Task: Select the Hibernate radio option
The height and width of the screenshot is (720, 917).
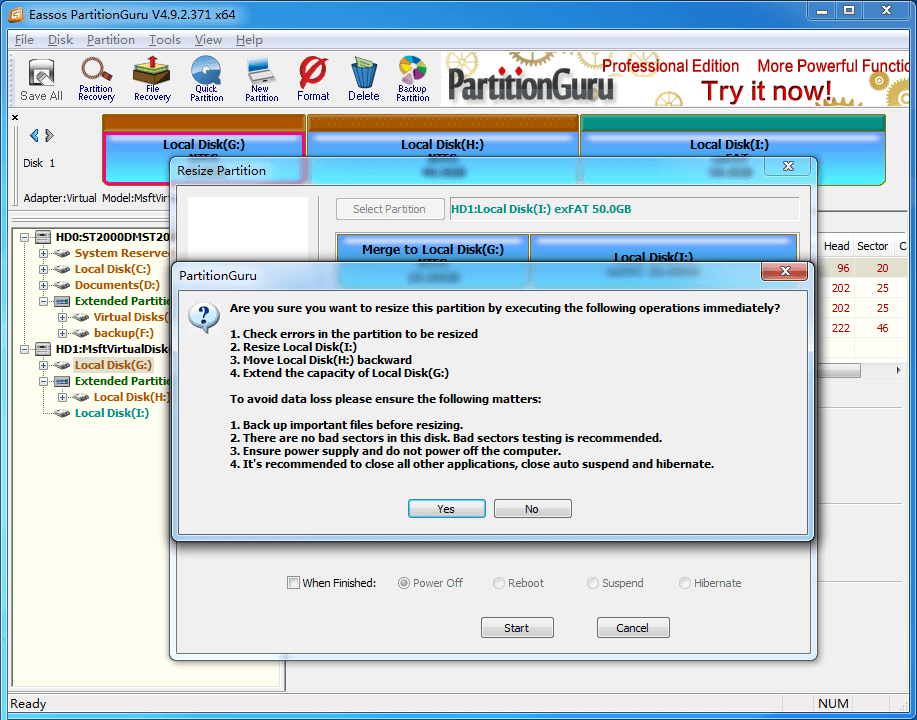Action: pyautogui.click(x=684, y=583)
